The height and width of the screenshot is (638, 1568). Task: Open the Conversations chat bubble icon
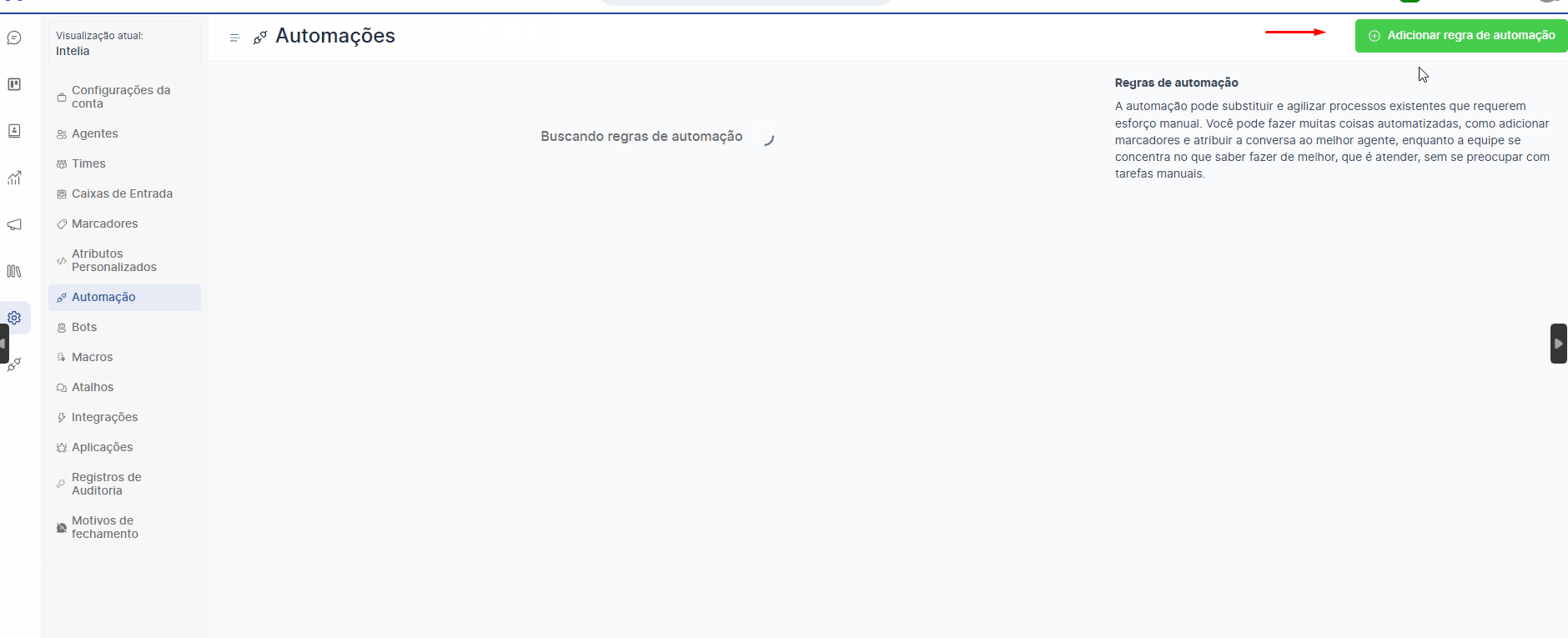[x=14, y=38]
